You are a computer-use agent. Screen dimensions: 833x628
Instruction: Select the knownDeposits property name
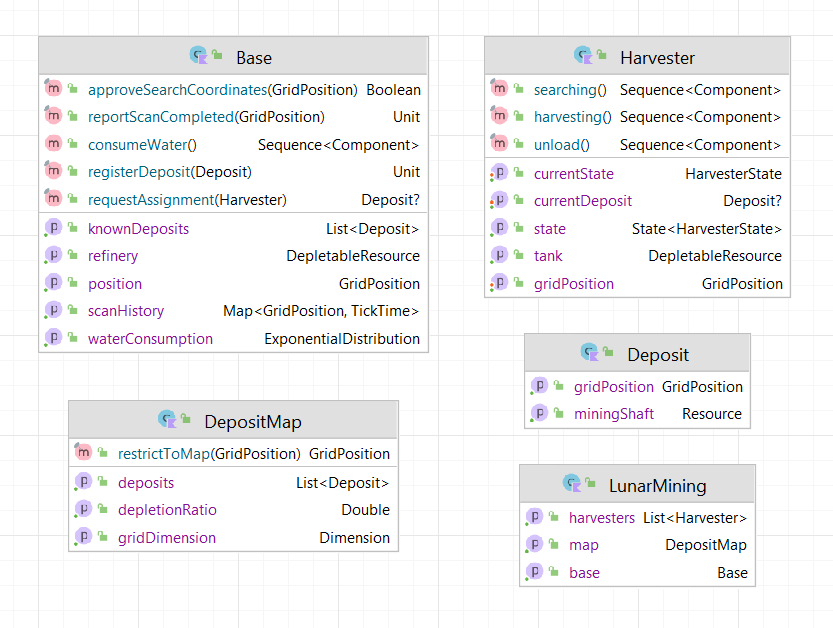coord(139,229)
